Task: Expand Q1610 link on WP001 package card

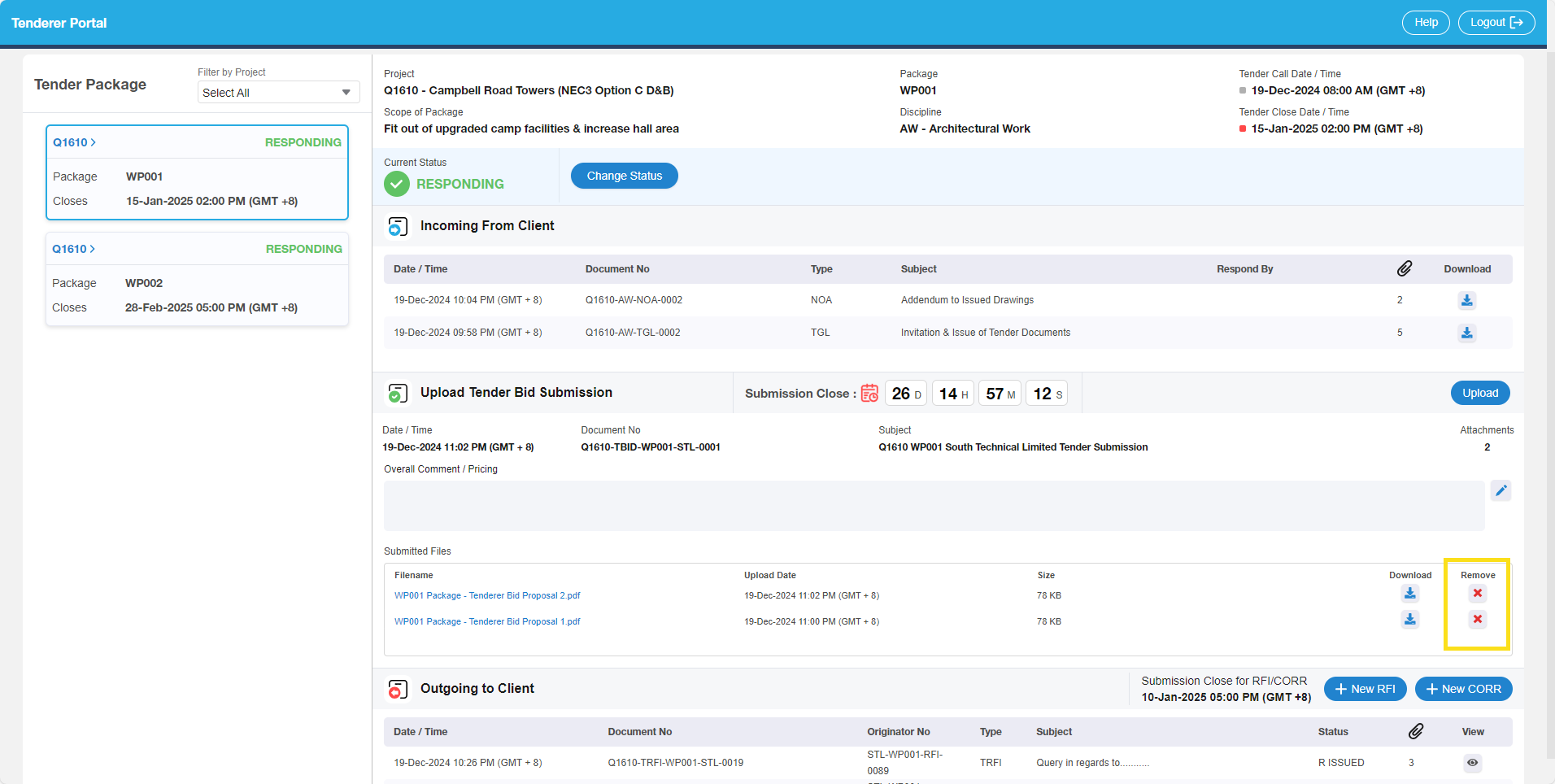Action: [x=74, y=142]
